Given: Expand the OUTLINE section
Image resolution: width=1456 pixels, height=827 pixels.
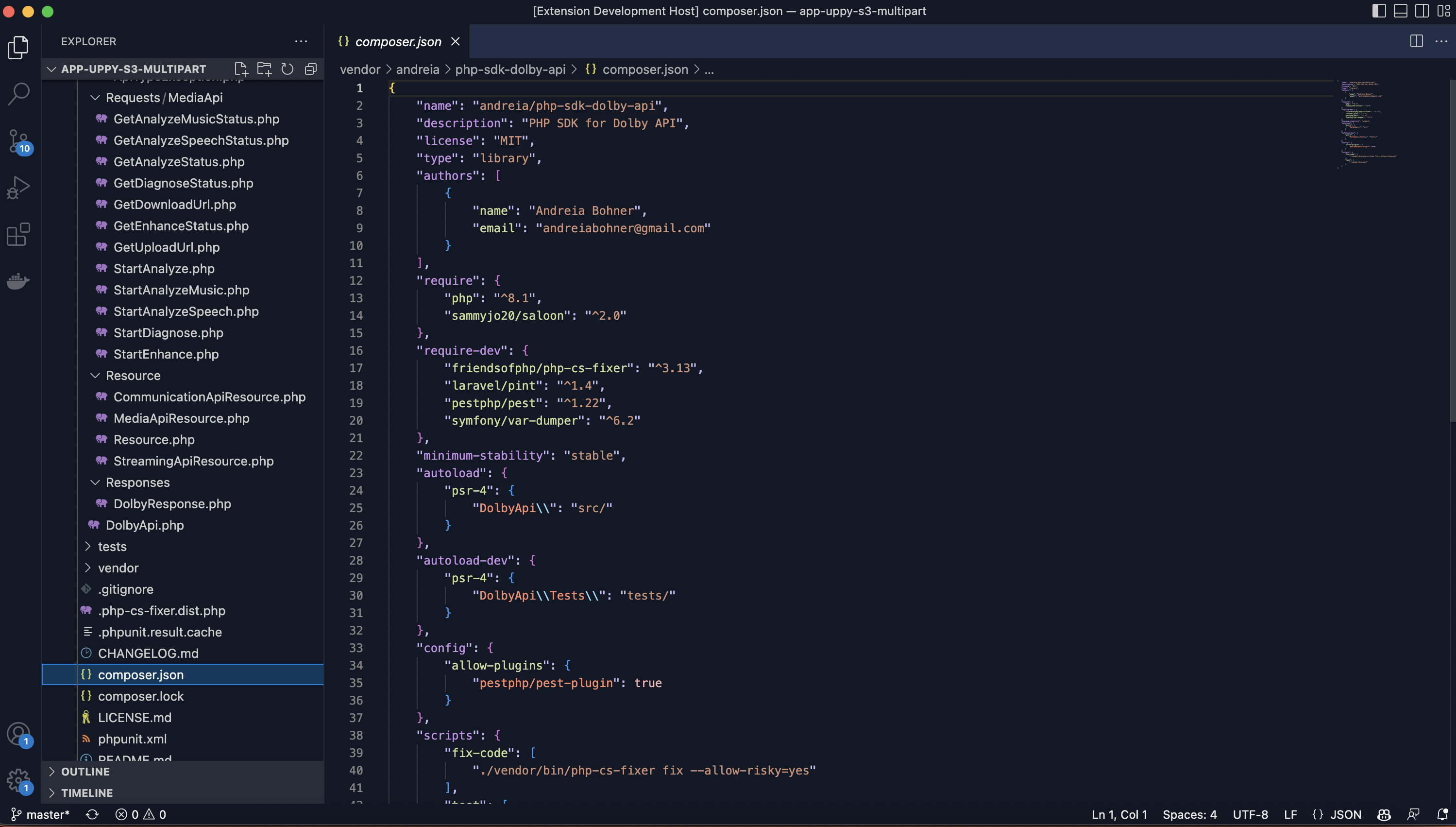Looking at the screenshot, I should pyautogui.click(x=85, y=771).
